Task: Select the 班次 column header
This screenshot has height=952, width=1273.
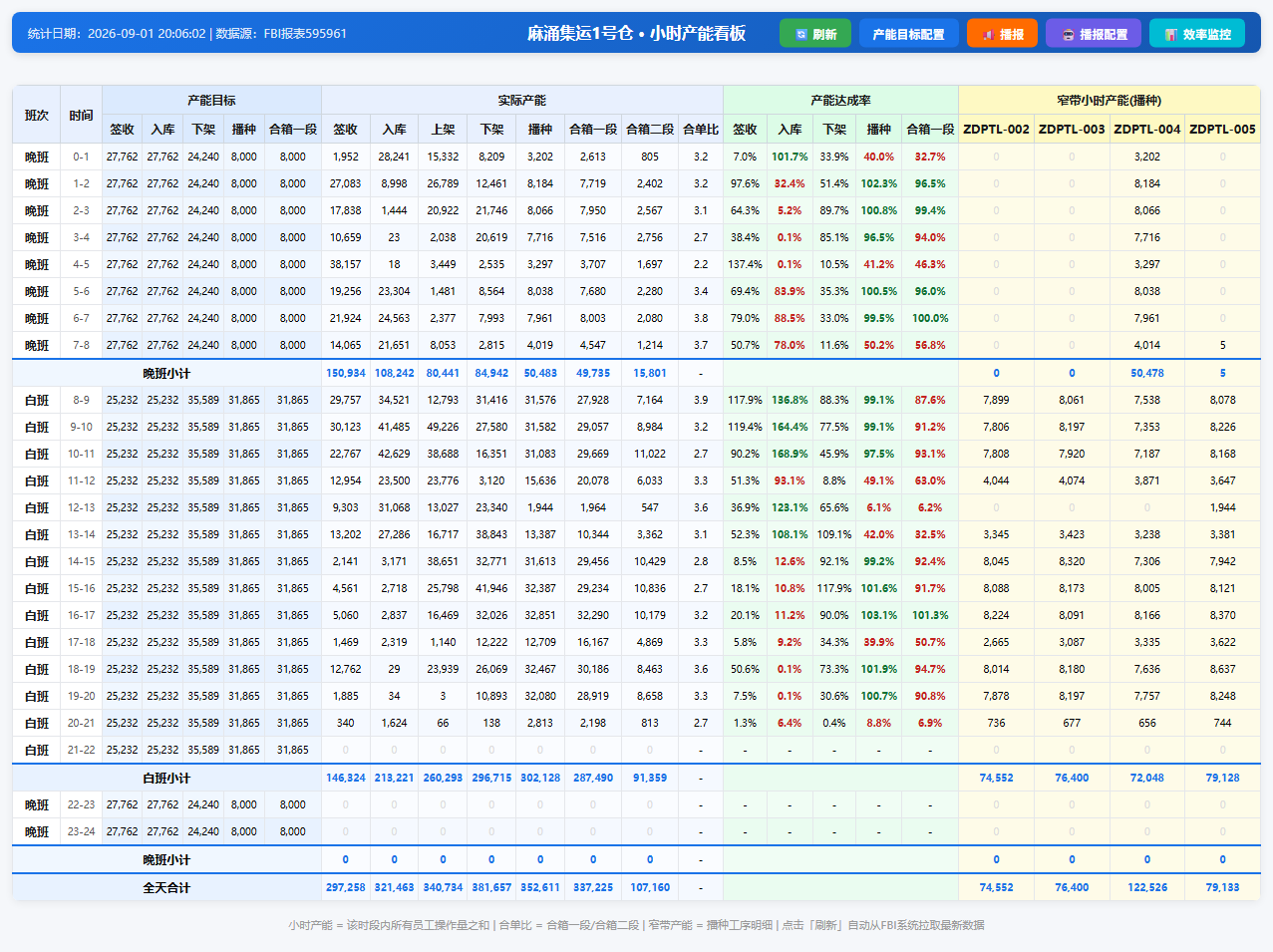Action: coord(37,115)
